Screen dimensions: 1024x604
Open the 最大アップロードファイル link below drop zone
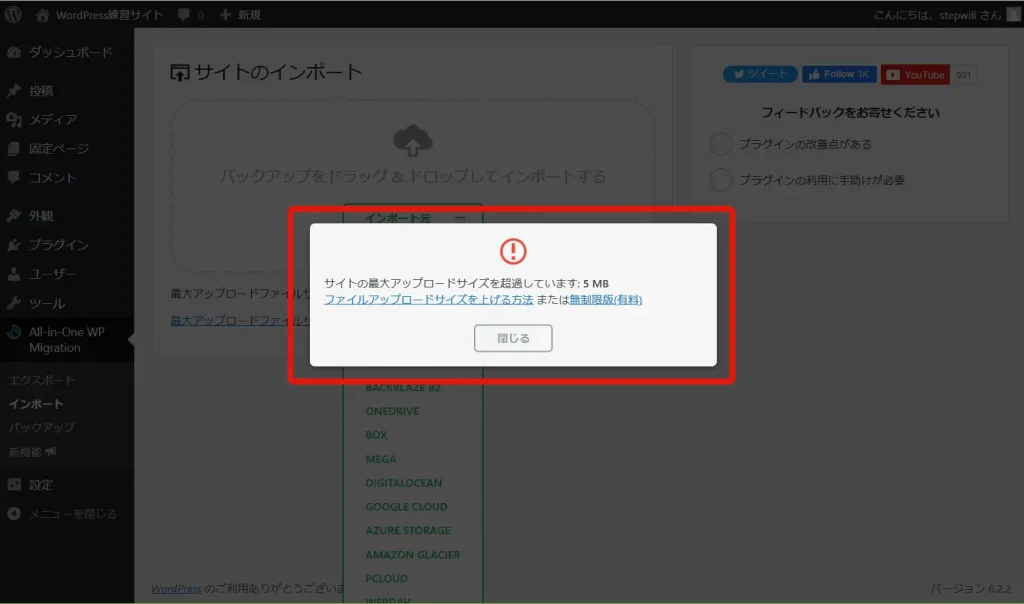coord(240,321)
